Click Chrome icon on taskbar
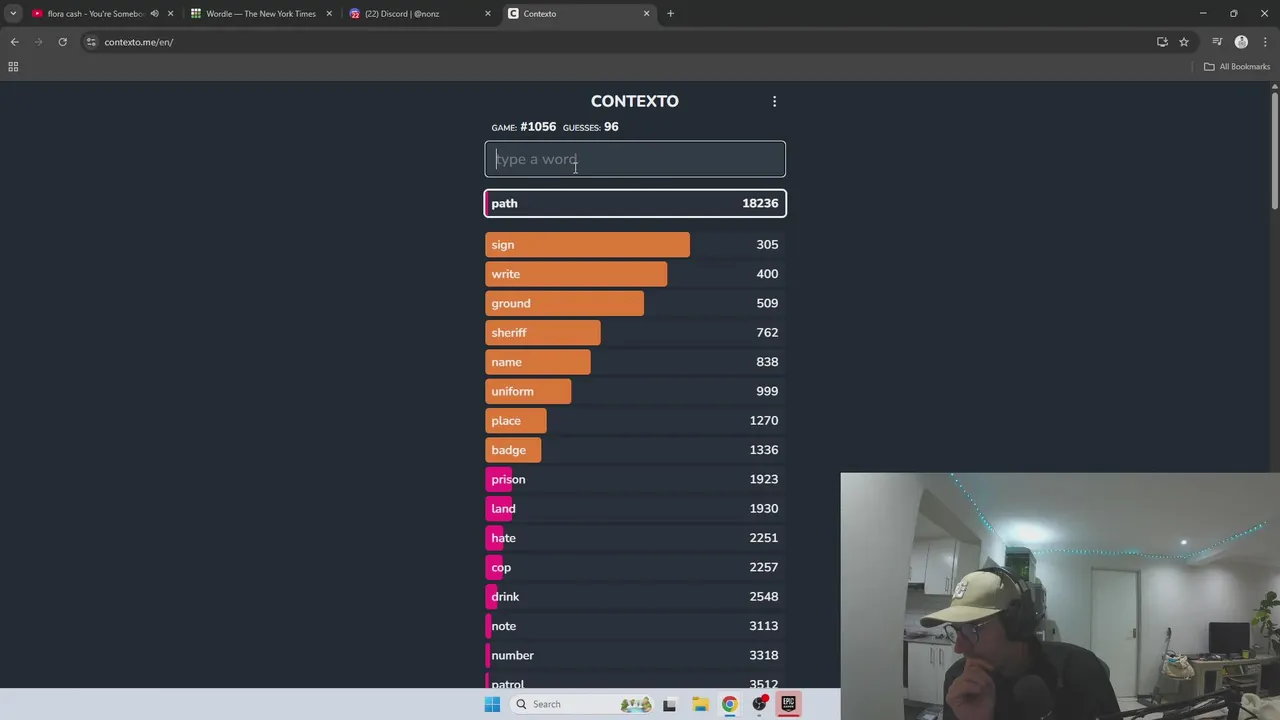The height and width of the screenshot is (720, 1280). pyautogui.click(x=730, y=704)
